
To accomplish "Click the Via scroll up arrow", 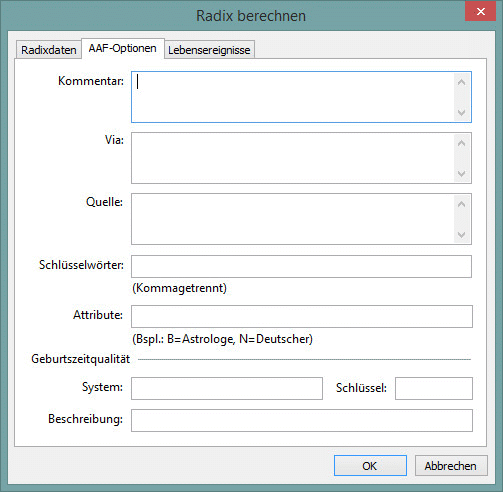I will (462, 143).
